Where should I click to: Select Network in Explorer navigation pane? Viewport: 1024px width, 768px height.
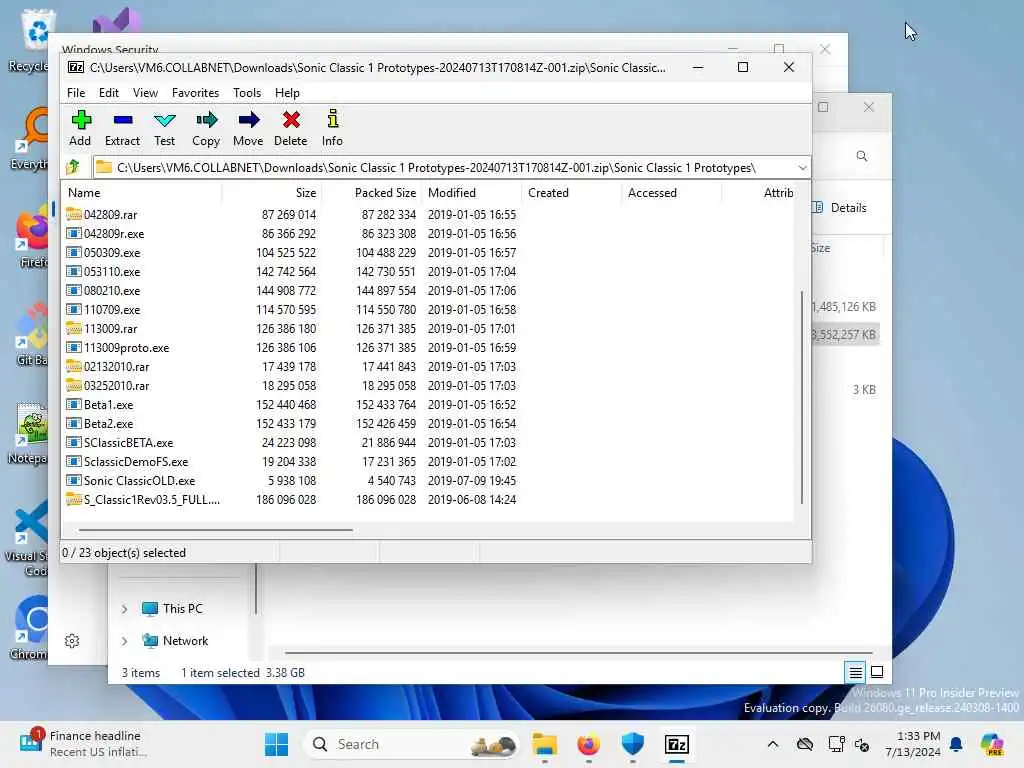point(176,641)
